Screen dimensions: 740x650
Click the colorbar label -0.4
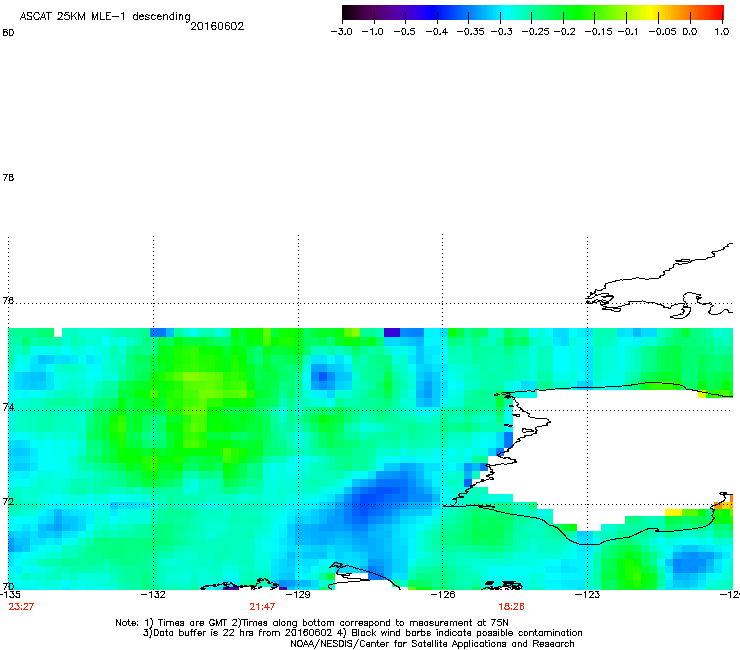coord(437,32)
